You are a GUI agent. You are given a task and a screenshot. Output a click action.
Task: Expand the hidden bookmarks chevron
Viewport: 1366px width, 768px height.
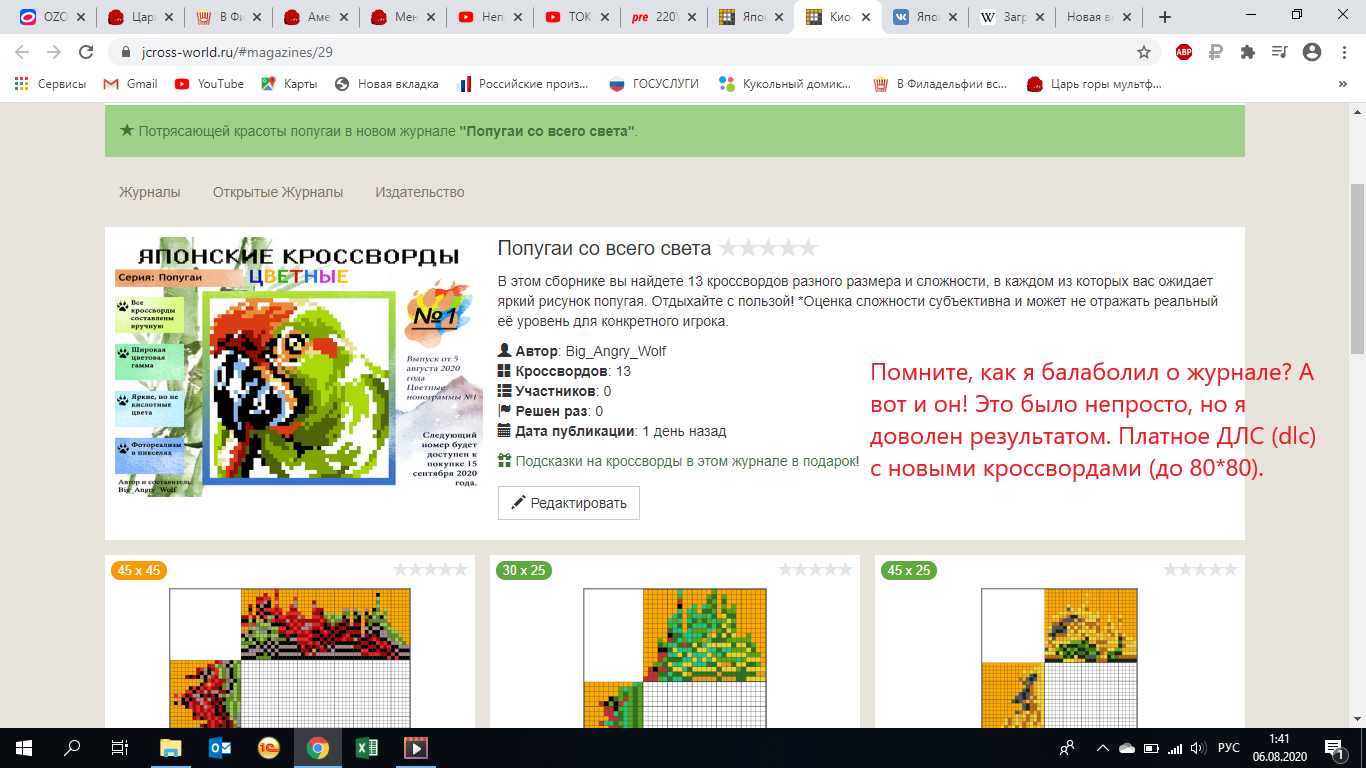point(1342,84)
